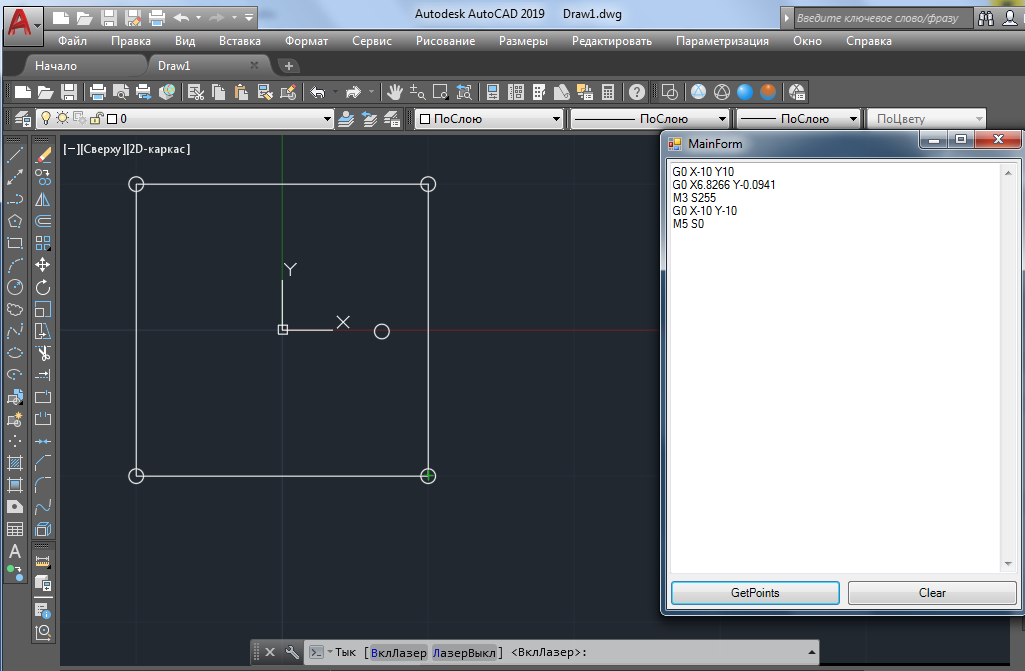Select the Offset tool
The image size is (1025, 671).
[43, 221]
